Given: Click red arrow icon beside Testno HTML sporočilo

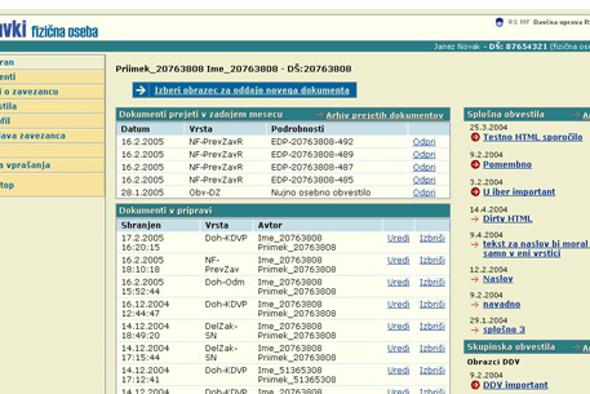Looking at the screenshot, I should click(475, 137).
